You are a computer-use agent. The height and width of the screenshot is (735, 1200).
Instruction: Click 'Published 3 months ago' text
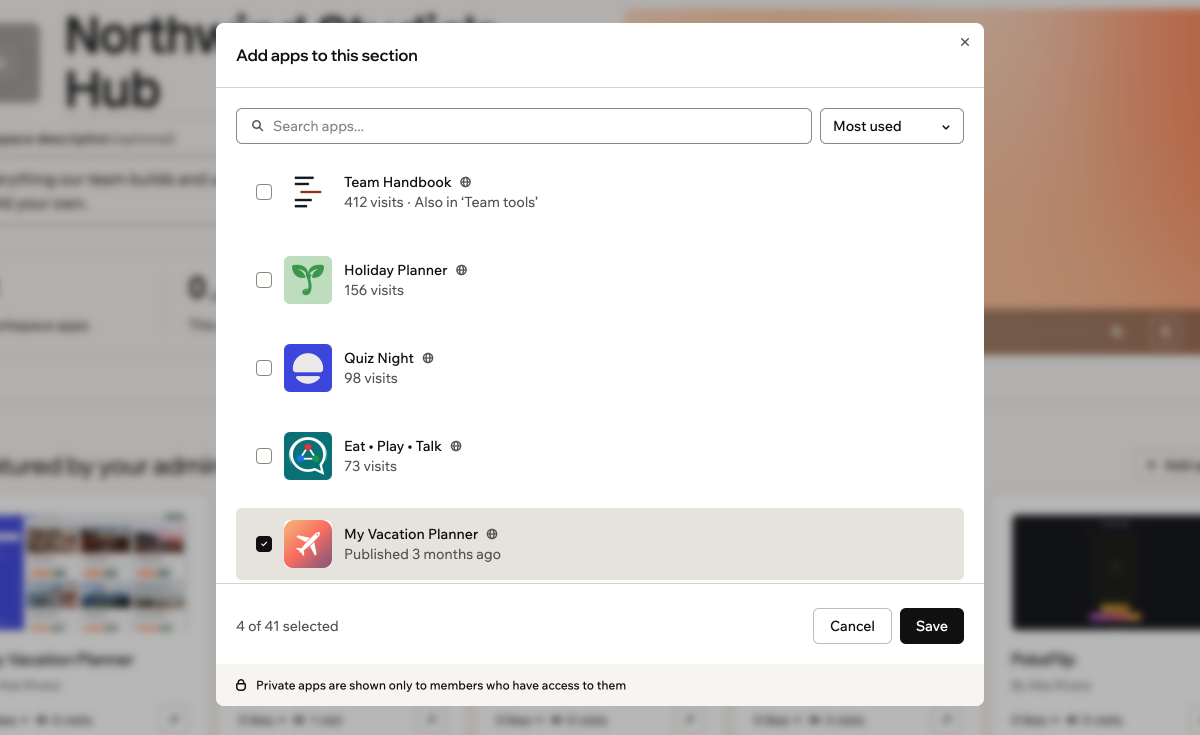click(422, 554)
